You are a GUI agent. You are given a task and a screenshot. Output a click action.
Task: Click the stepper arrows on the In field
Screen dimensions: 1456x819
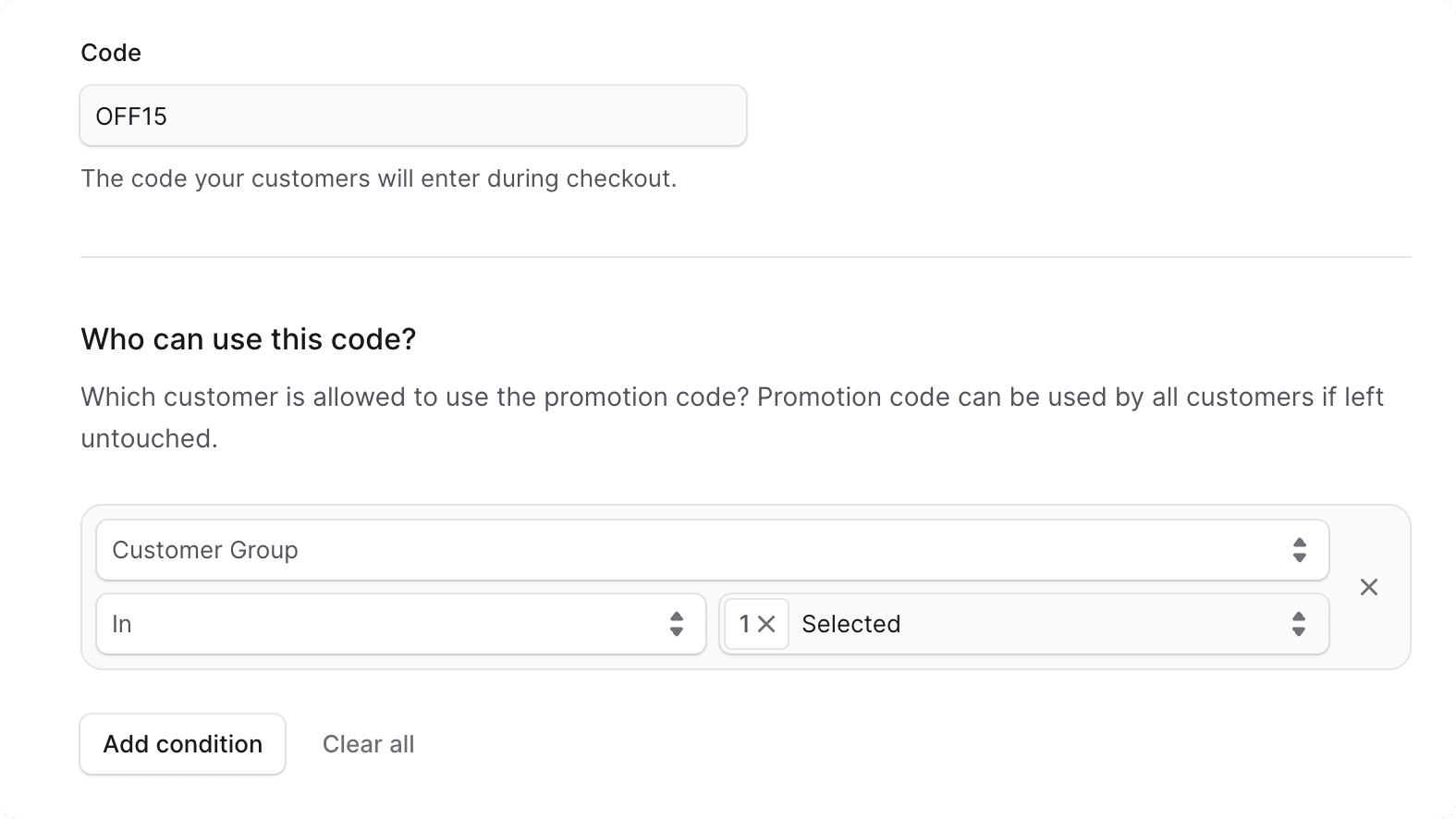click(676, 624)
